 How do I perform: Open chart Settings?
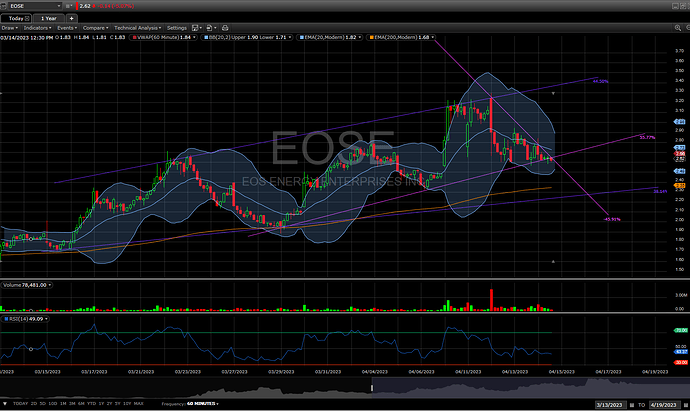176,28
